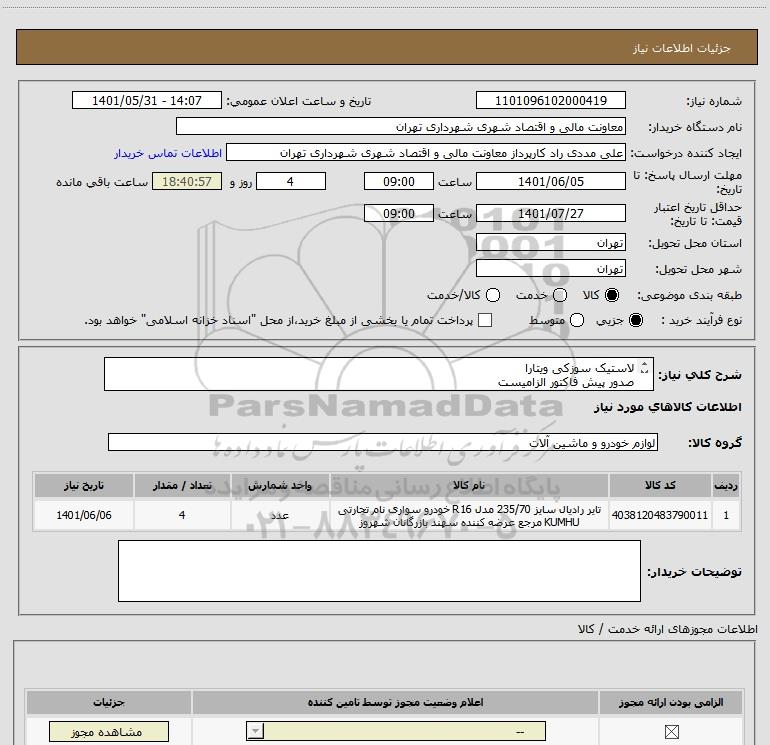
Task: Select the جزیی purchase type radio
Action: (x=635, y=320)
